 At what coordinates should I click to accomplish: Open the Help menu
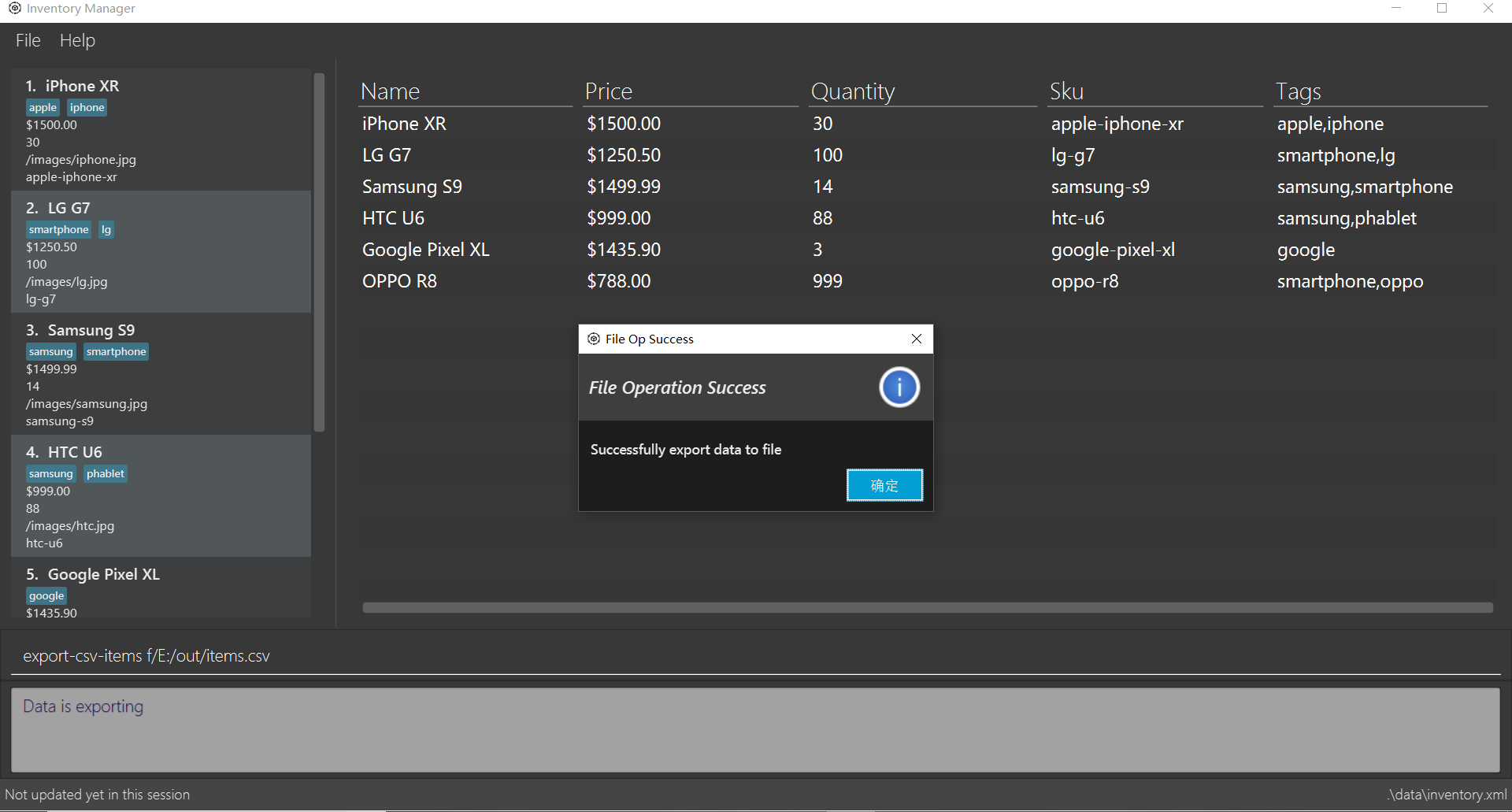[77, 40]
